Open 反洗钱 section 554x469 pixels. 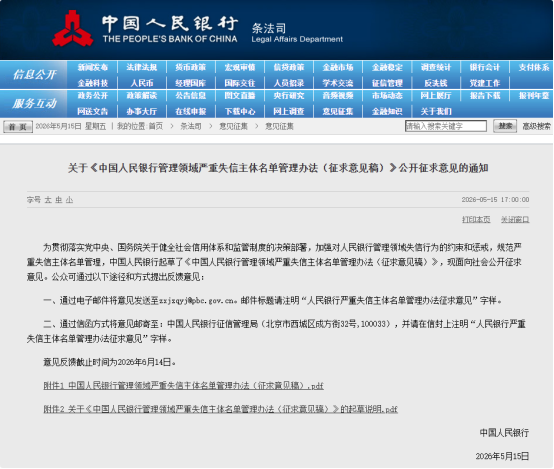coord(436,83)
